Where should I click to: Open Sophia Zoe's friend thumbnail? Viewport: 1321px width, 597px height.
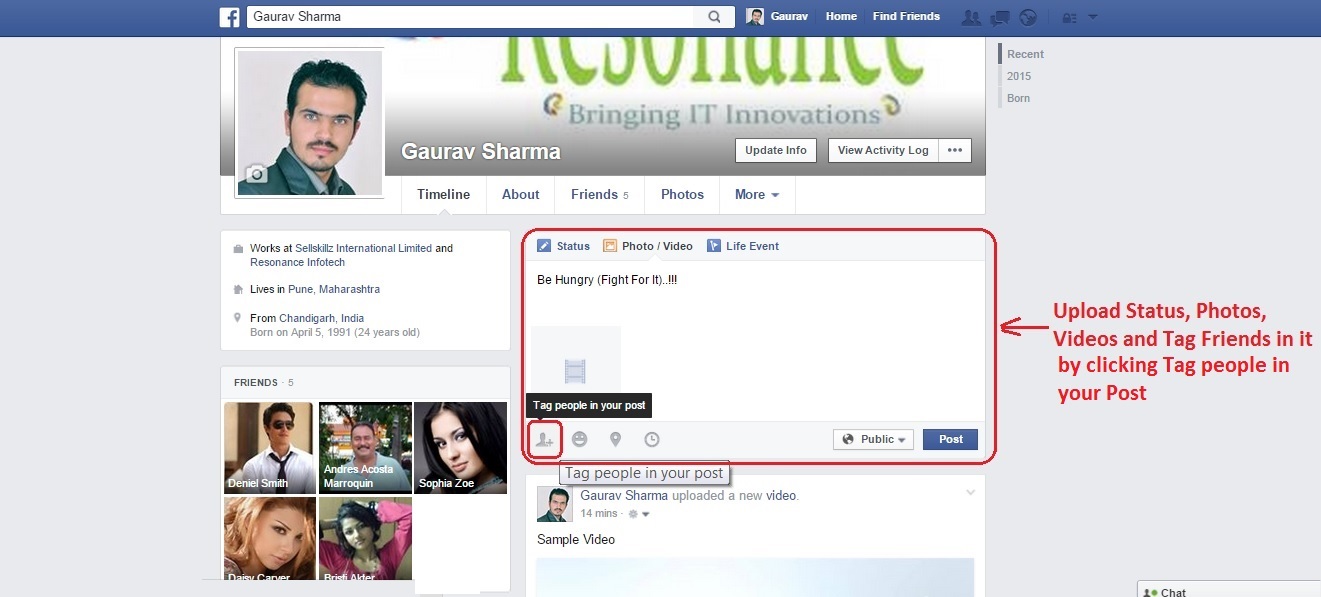pyautogui.click(x=460, y=448)
